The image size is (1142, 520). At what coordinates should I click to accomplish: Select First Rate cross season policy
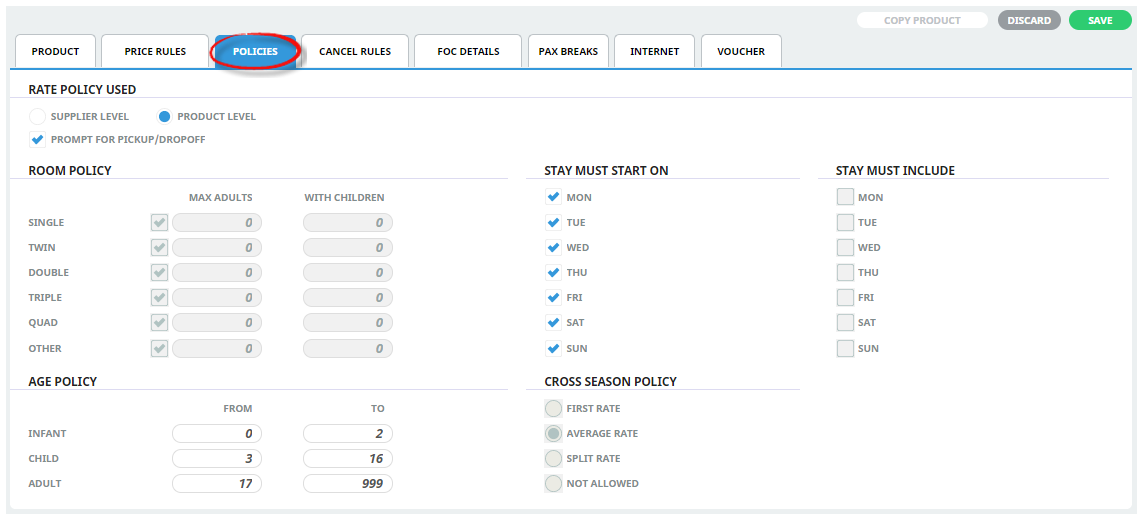point(553,409)
